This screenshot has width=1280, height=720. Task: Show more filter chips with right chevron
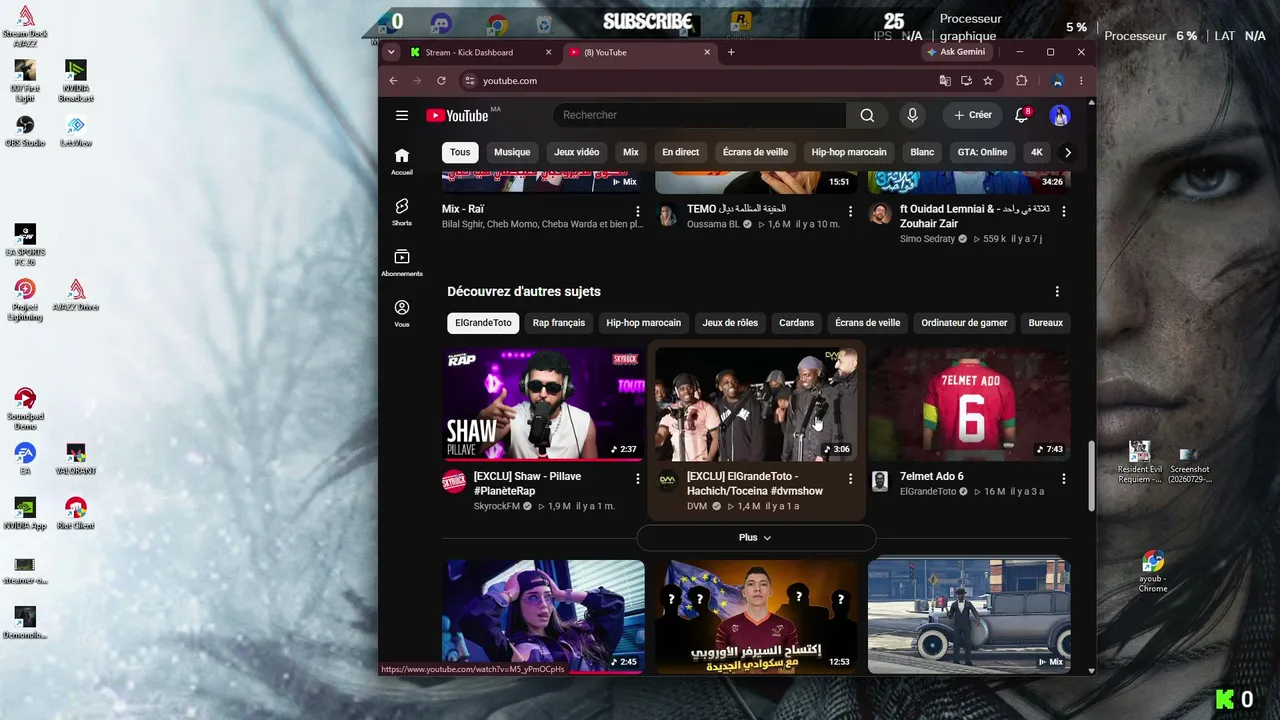[1068, 152]
